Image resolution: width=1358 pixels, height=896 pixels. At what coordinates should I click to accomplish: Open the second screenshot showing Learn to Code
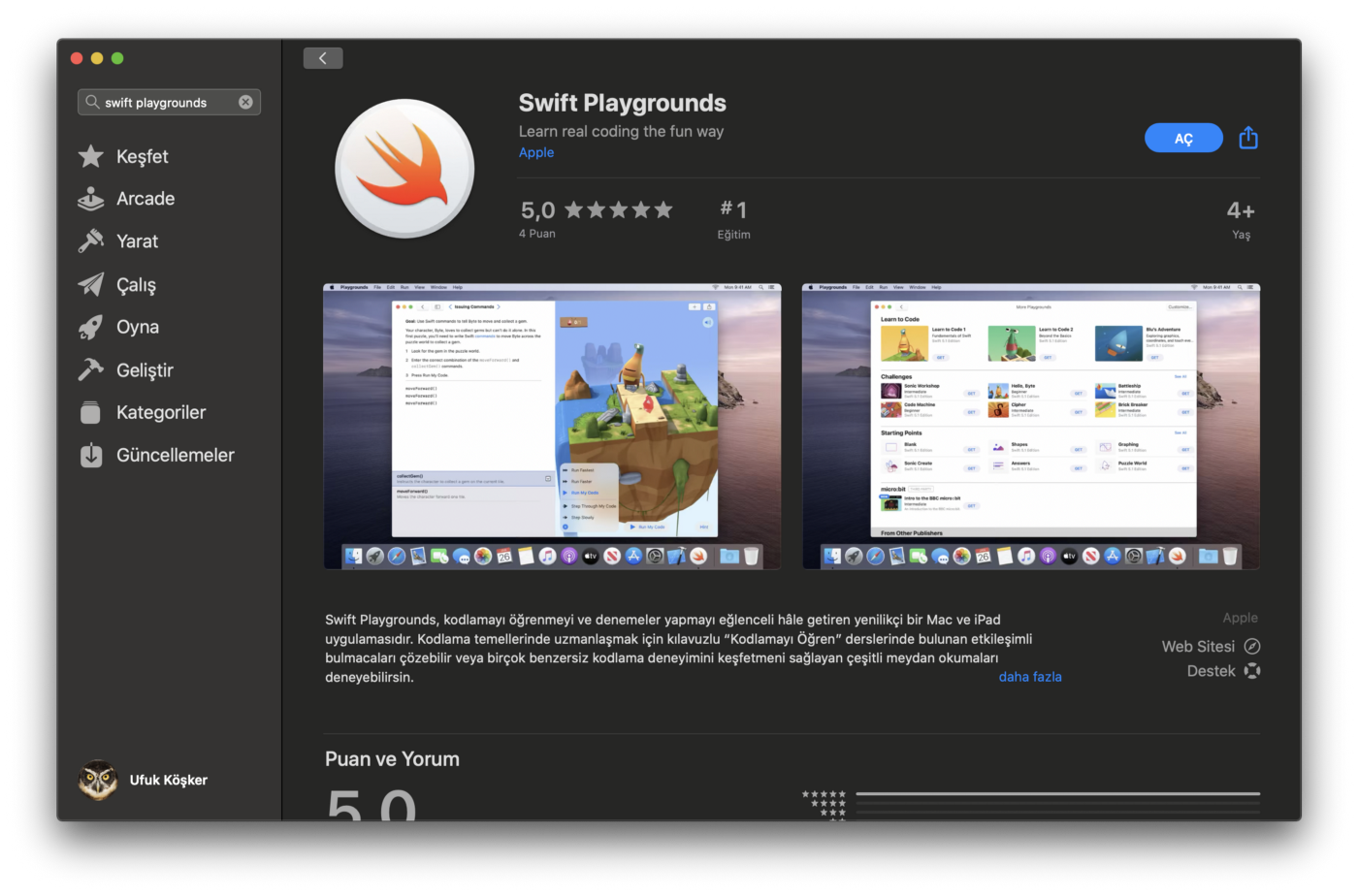pos(1030,426)
